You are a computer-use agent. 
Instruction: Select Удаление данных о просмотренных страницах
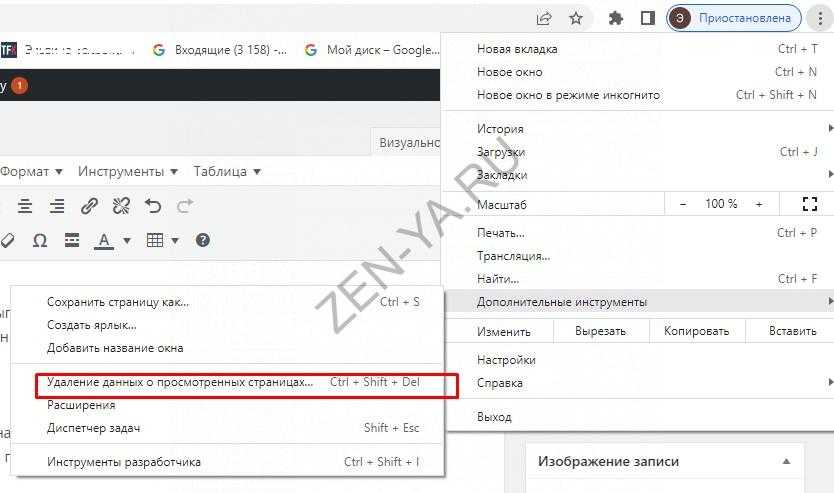click(180, 382)
